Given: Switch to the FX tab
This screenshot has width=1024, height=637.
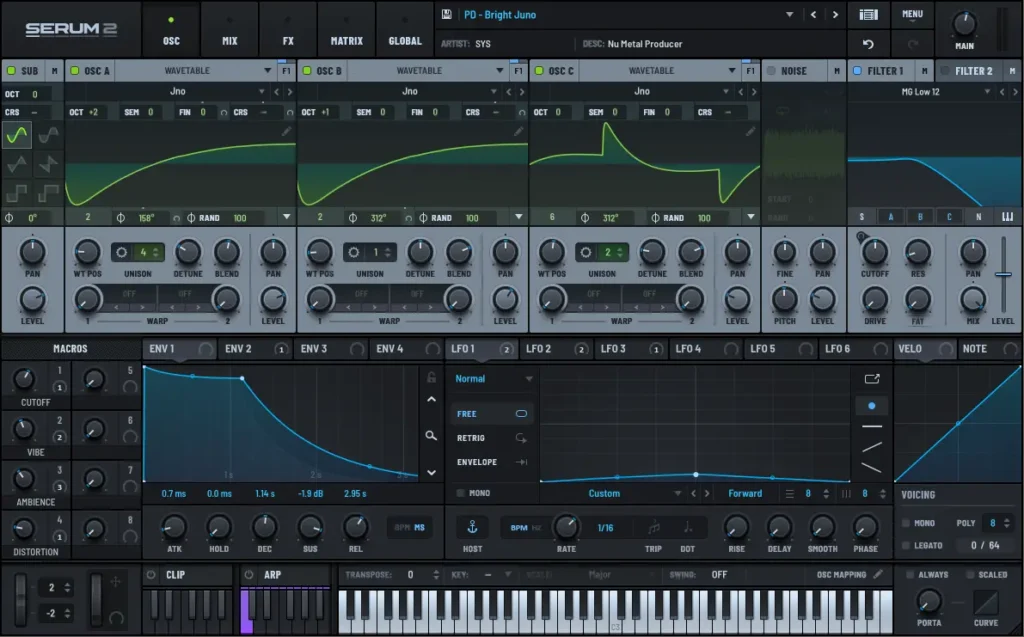Looking at the screenshot, I should tap(288, 30).
